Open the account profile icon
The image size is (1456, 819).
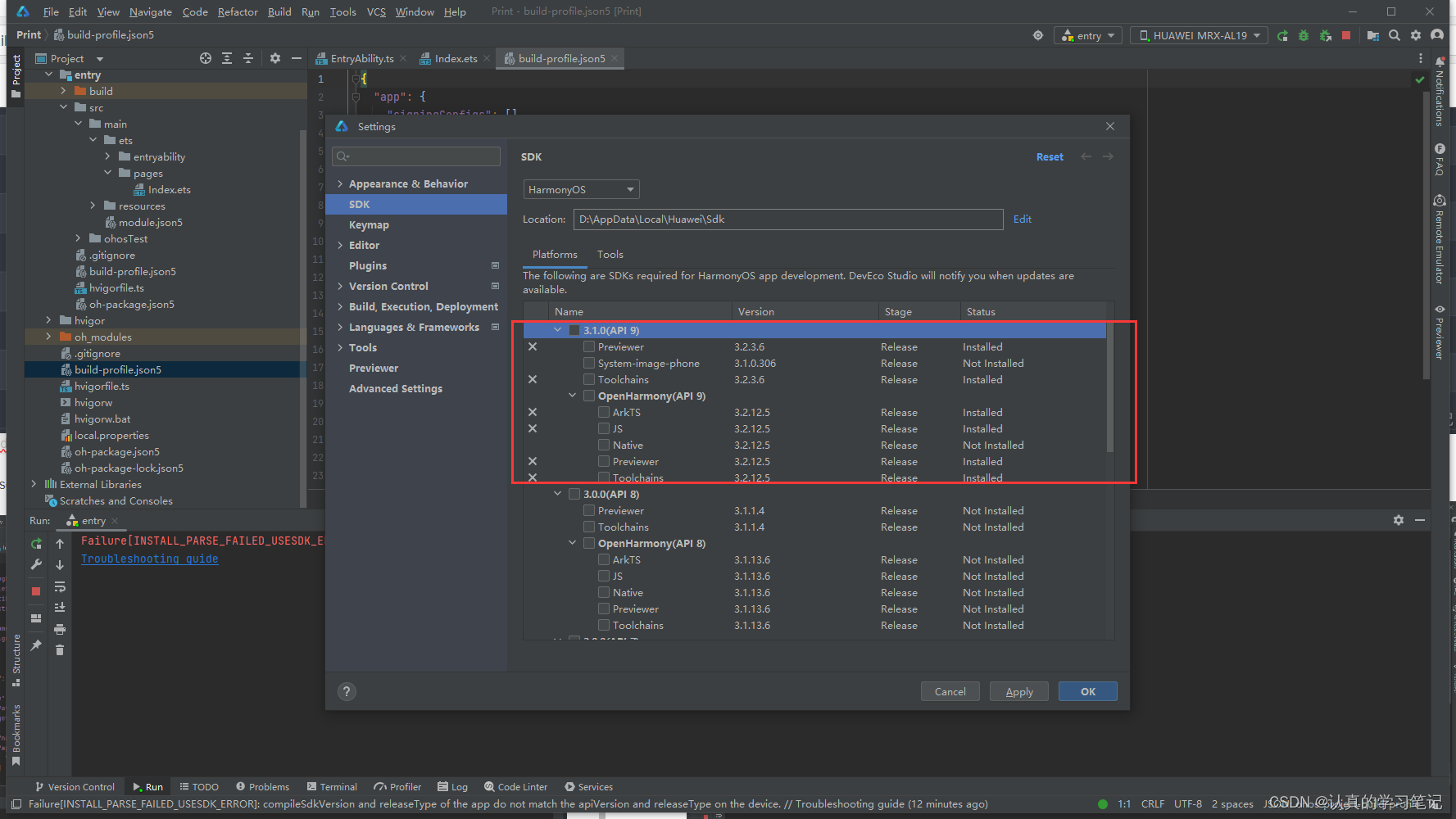(x=1437, y=35)
